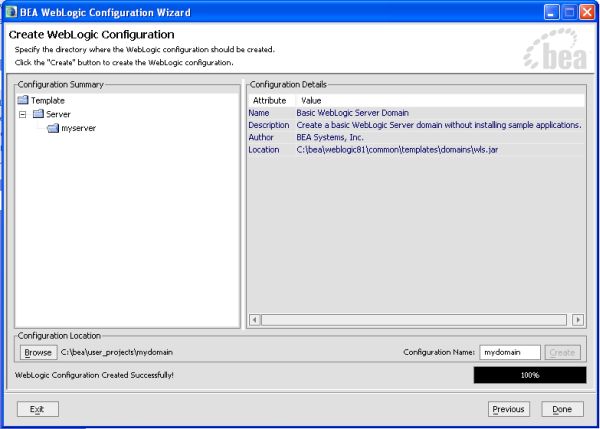
Task: Click the details scrollbar right arrow
Action: 578,320
